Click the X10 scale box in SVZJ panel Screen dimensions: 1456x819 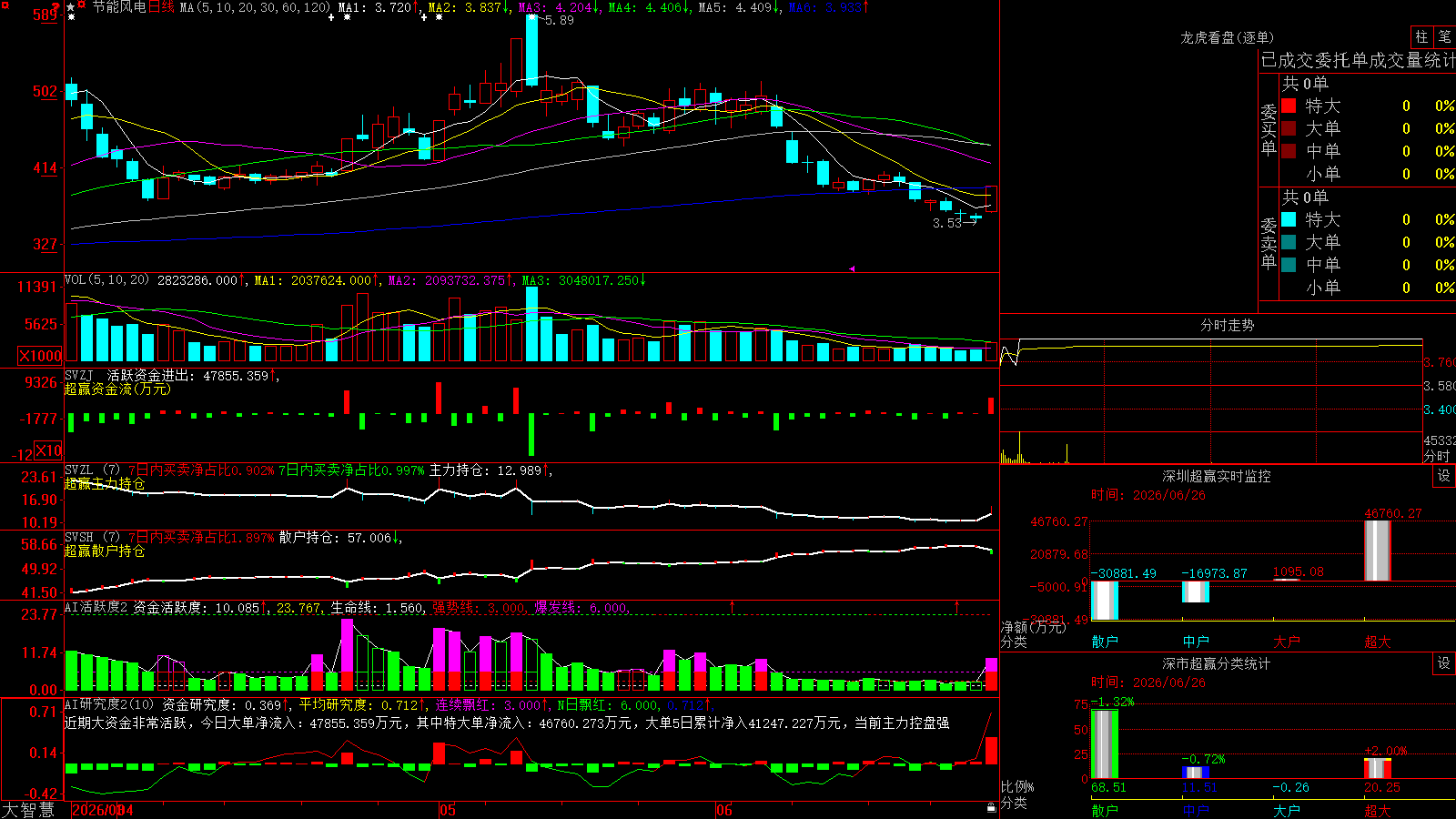[49, 450]
